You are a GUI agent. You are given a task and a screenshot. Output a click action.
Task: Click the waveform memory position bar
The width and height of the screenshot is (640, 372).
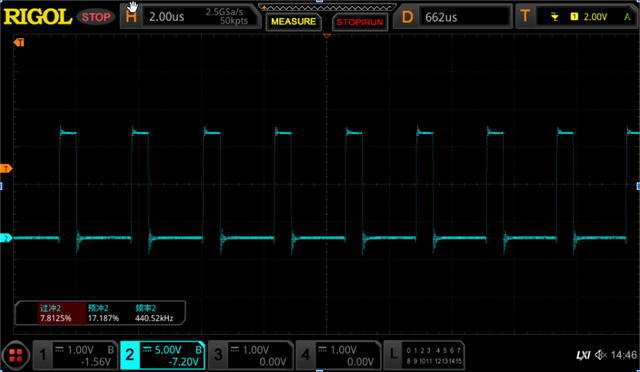tap(327, 7)
